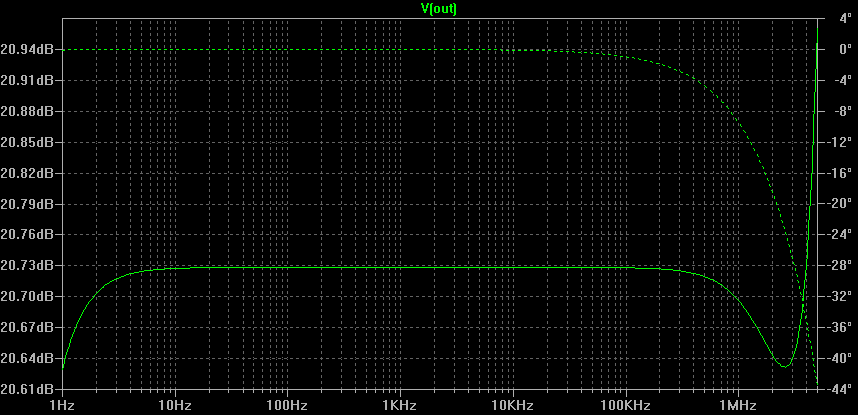This screenshot has height=418, width=858.
Task: Click the 10Hz frequency axis label
Action: pyautogui.click(x=176, y=405)
